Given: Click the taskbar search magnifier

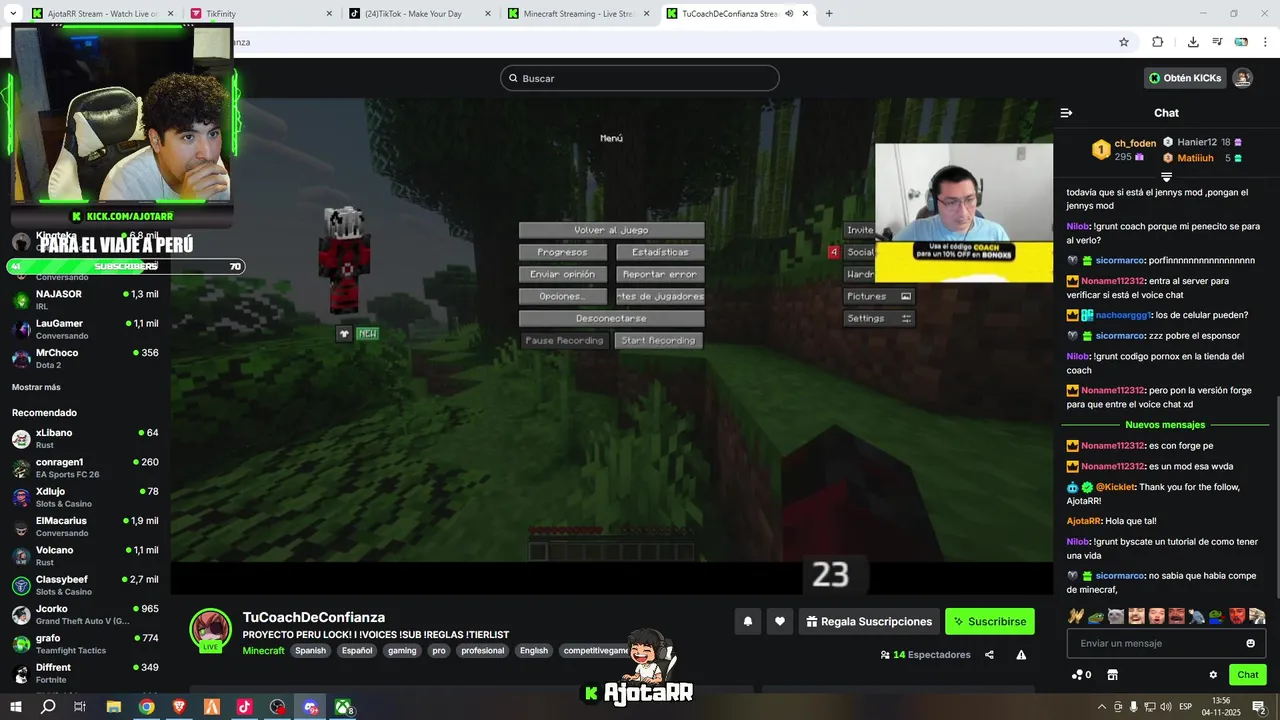Looking at the screenshot, I should pos(48,707).
